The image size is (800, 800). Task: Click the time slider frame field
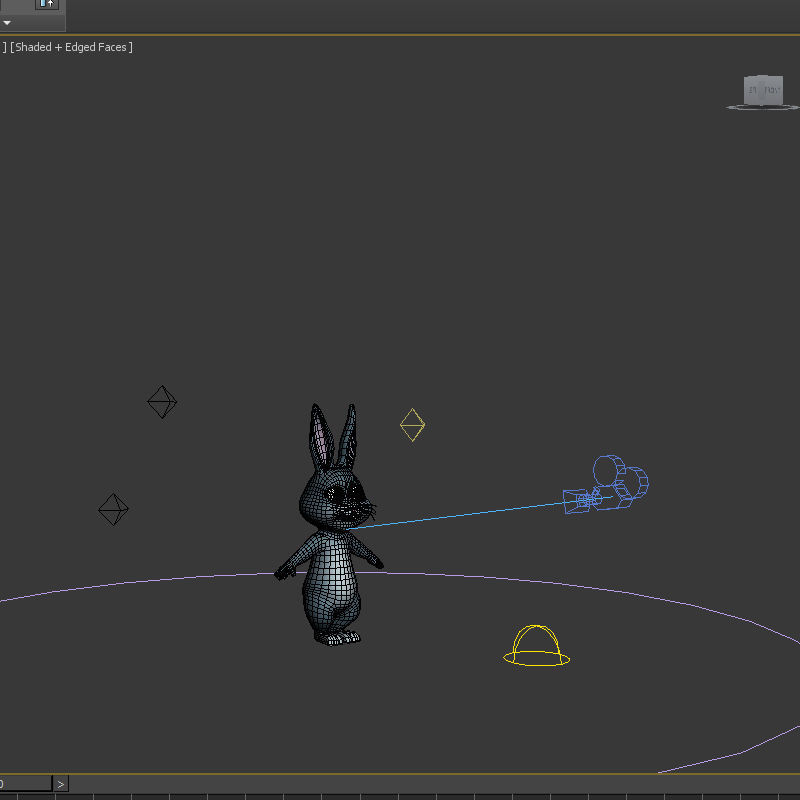pyautogui.click(x=26, y=784)
